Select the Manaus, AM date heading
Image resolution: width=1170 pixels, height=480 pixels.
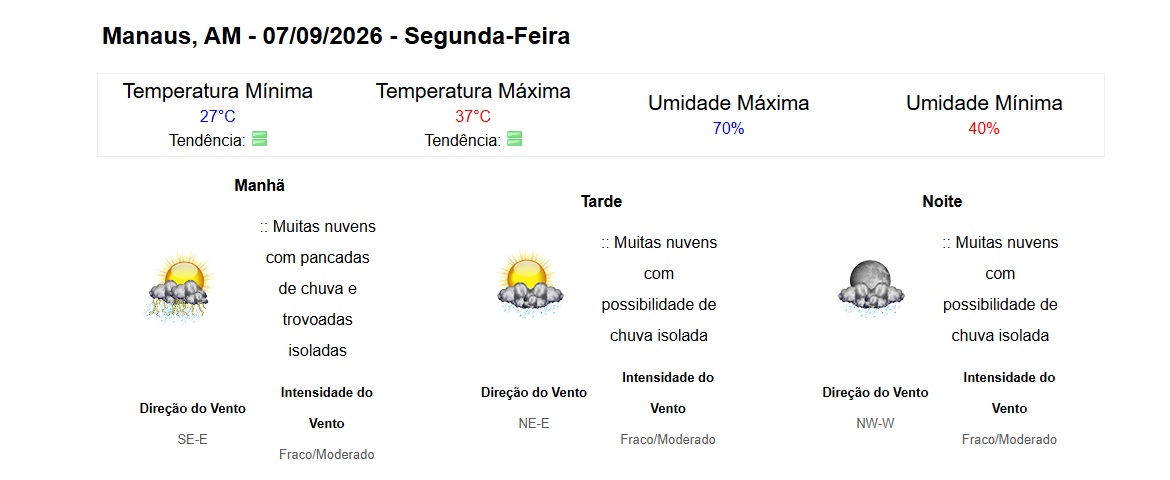pos(336,36)
